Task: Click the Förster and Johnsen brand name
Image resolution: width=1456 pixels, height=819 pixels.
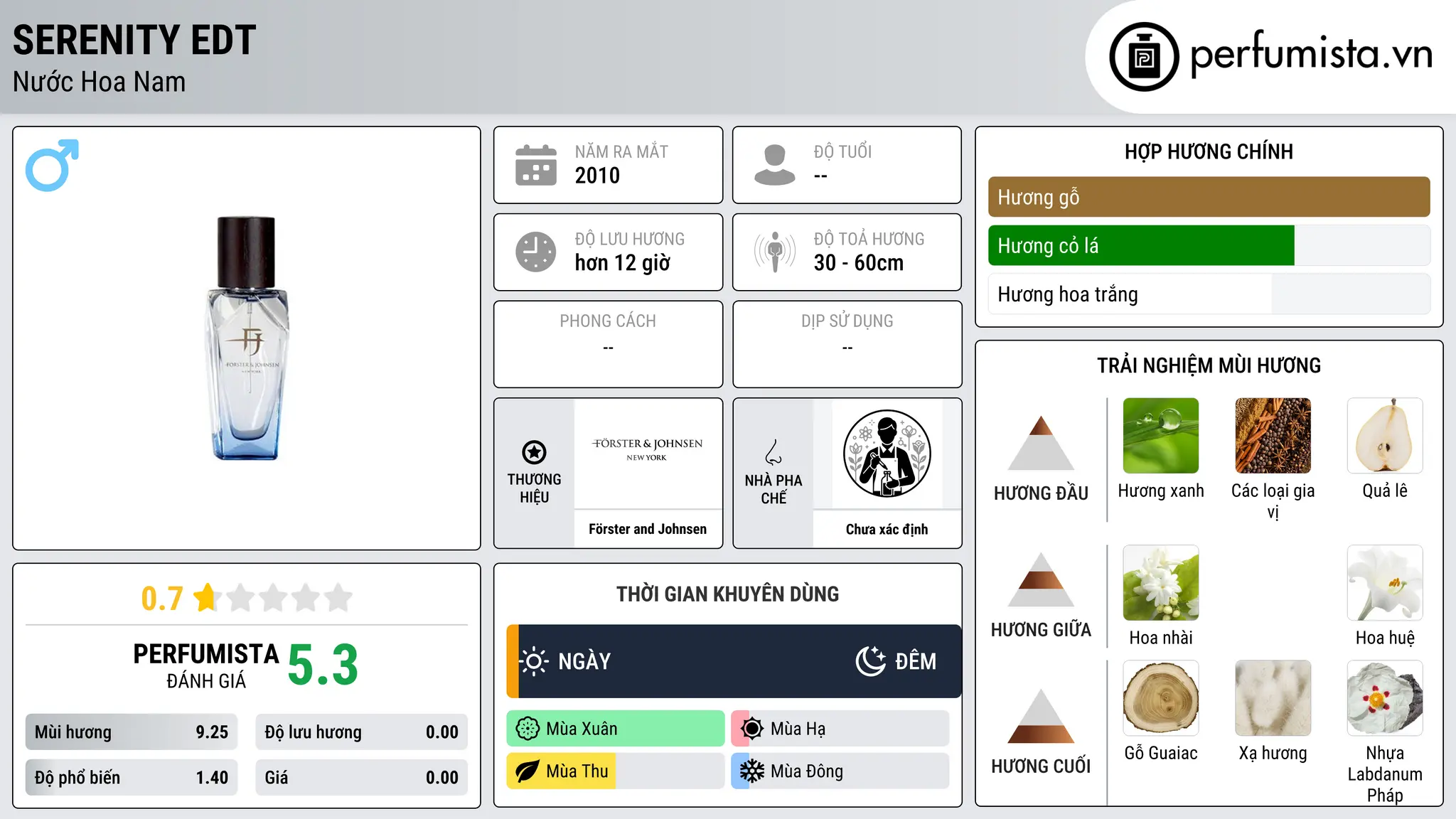Action: click(648, 529)
